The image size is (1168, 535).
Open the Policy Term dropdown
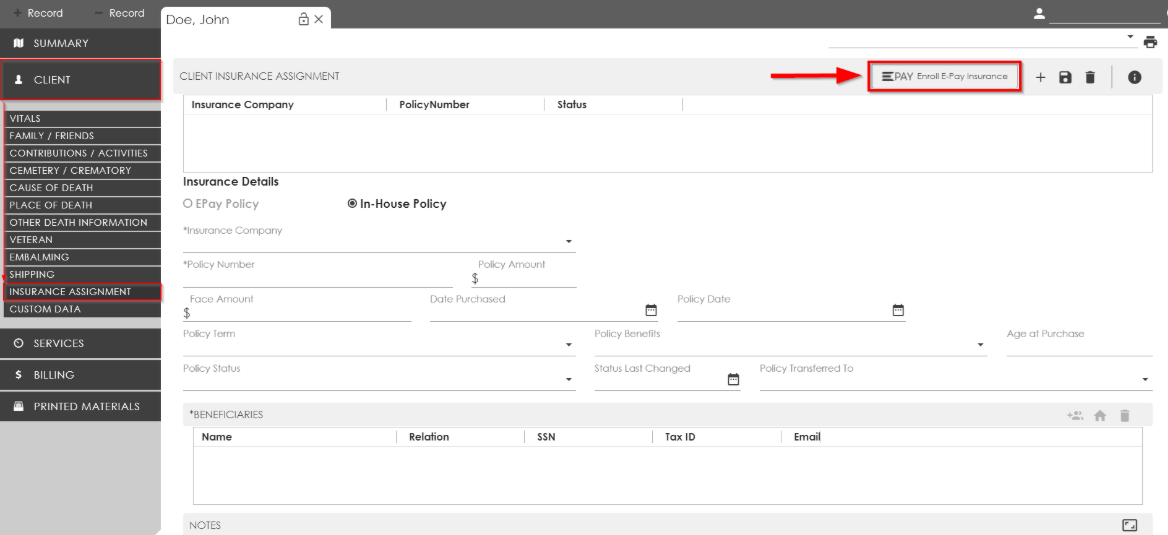(569, 345)
